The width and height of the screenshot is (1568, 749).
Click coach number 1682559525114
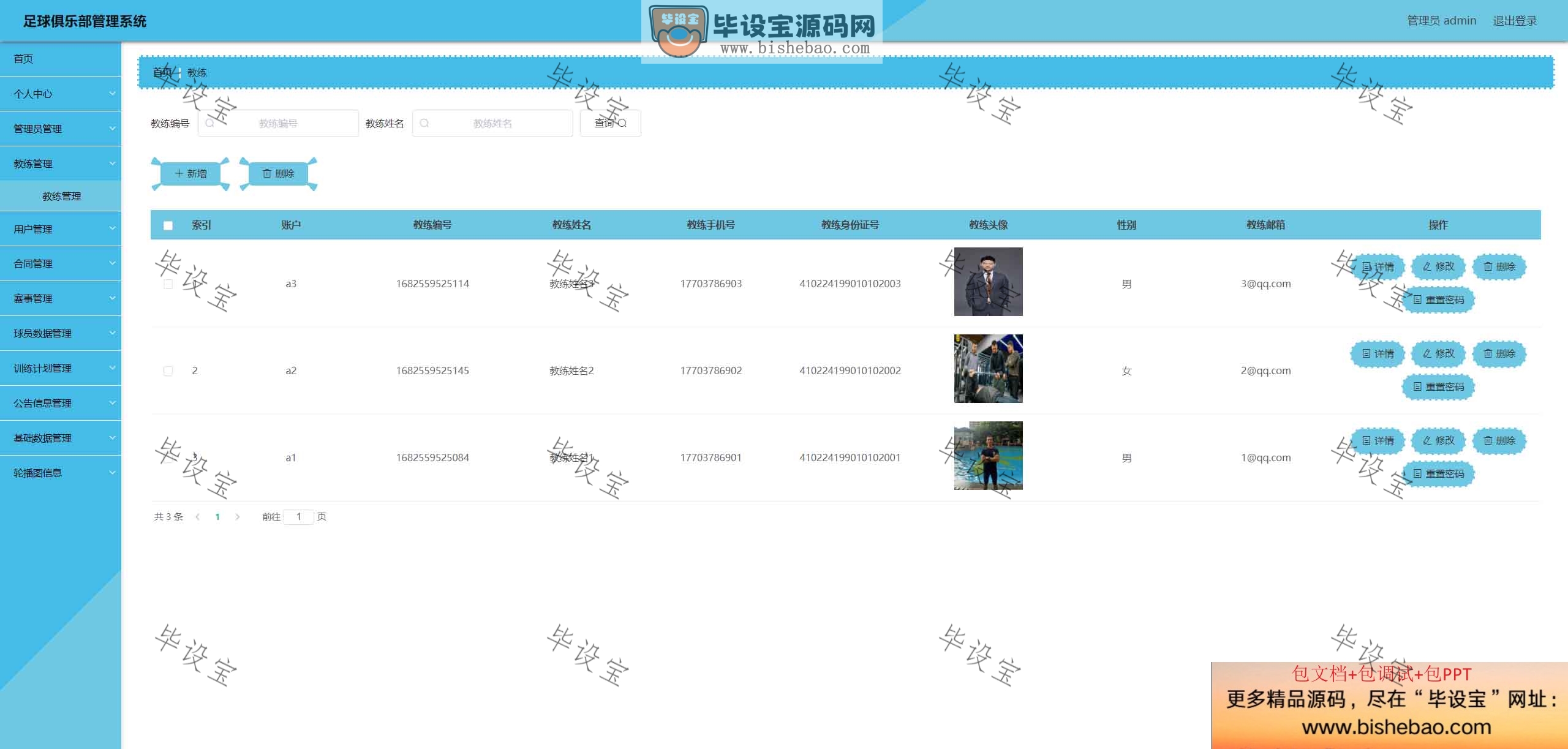pyautogui.click(x=432, y=284)
